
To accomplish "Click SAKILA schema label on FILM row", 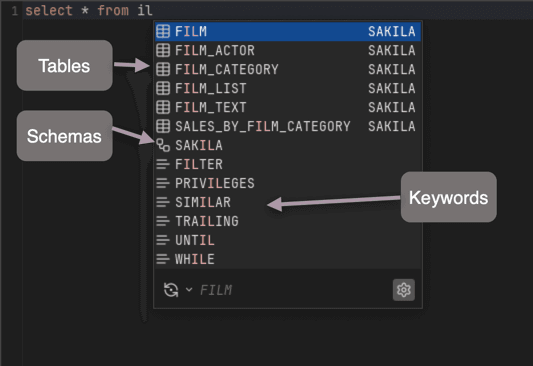I will [x=392, y=32].
